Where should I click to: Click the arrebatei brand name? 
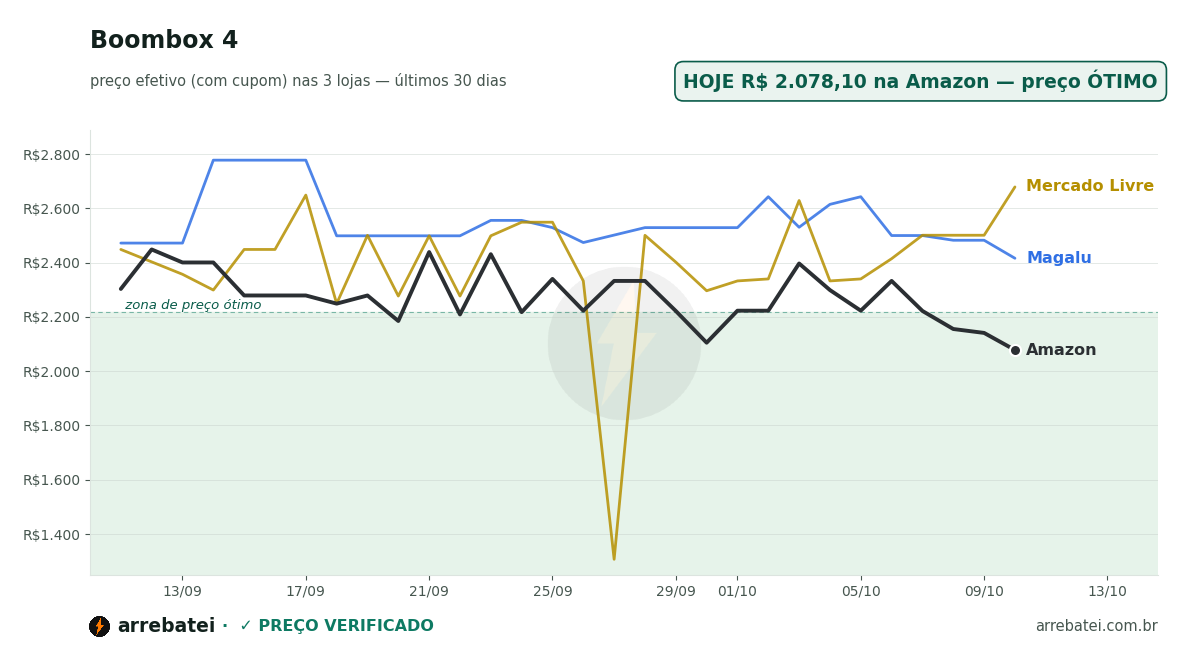click(x=166, y=626)
